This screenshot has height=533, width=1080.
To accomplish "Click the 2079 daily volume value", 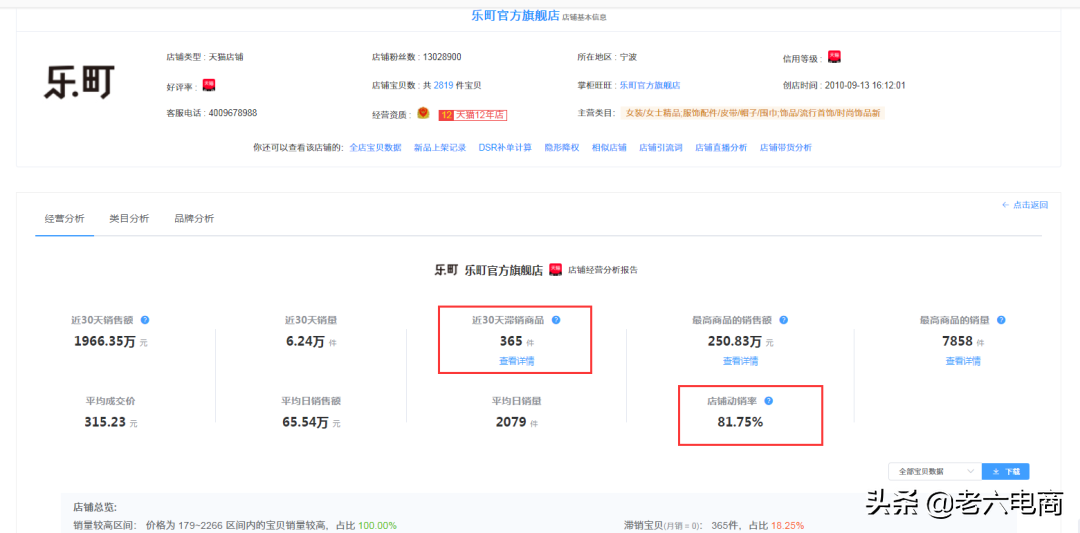I will click(x=511, y=421).
